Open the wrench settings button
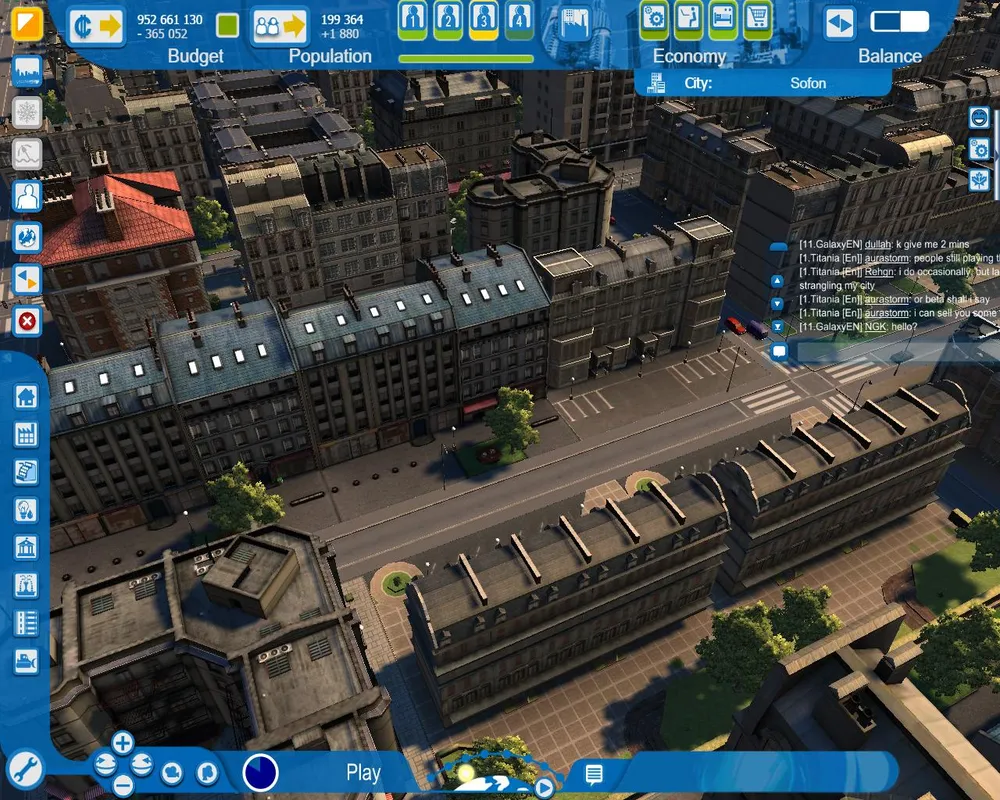The image size is (1000, 800). pyautogui.click(x=26, y=770)
